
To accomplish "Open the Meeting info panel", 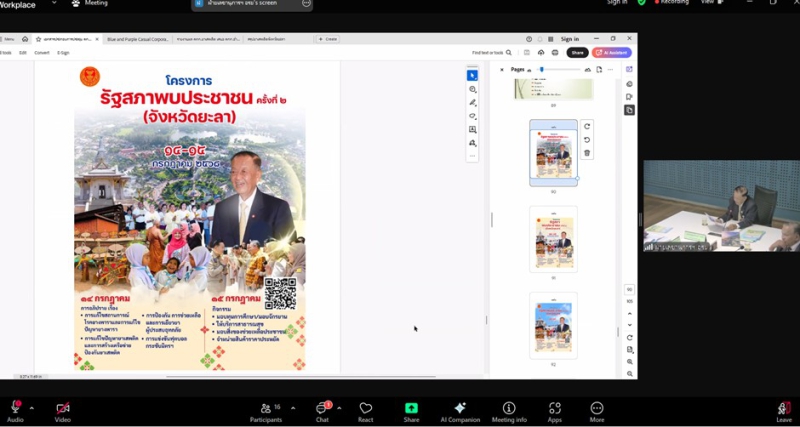I will [x=509, y=409].
